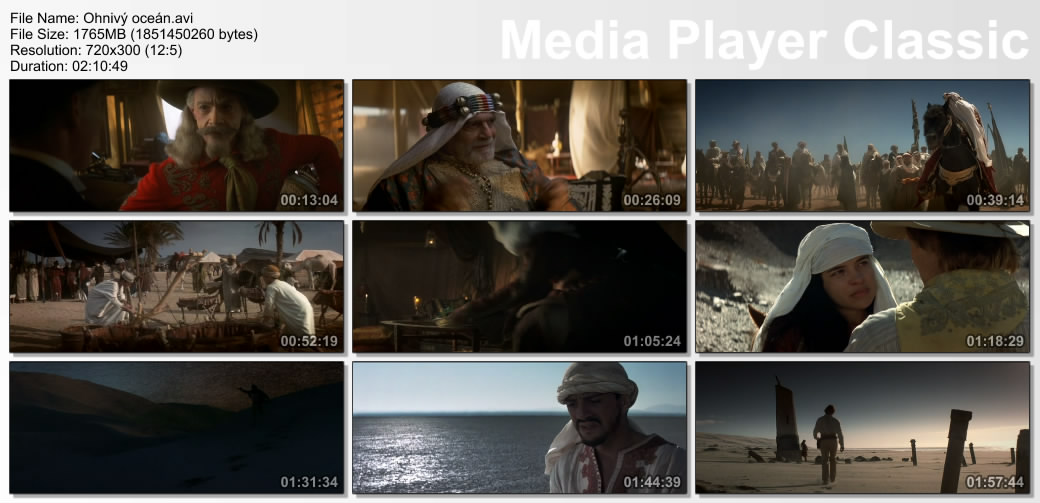Open the dark dune silhouette frame
This screenshot has width=1040, height=503.
(x=176, y=427)
